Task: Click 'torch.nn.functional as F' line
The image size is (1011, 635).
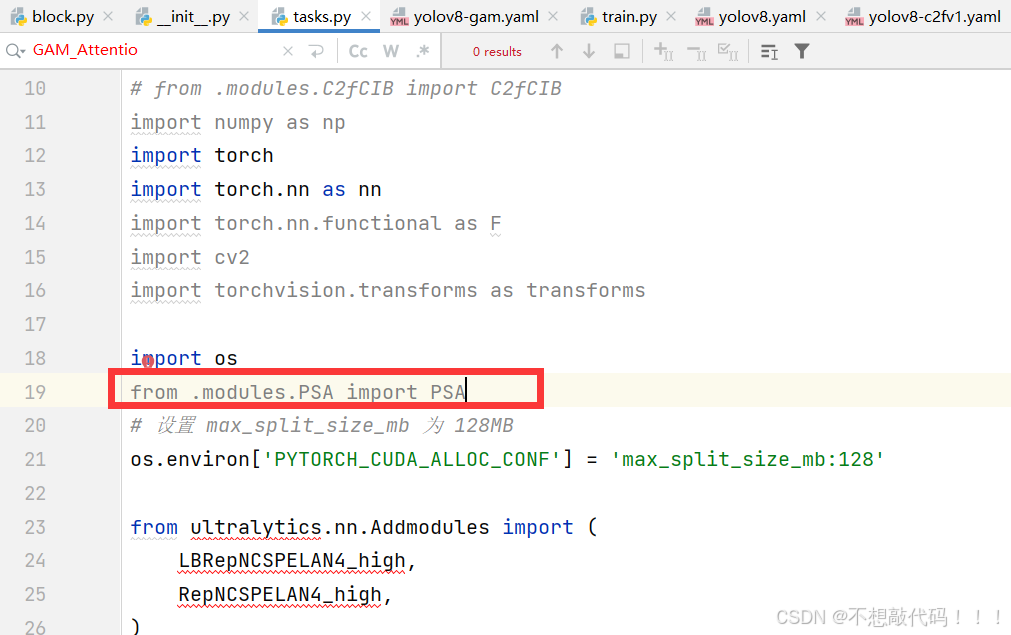Action: 316,223
